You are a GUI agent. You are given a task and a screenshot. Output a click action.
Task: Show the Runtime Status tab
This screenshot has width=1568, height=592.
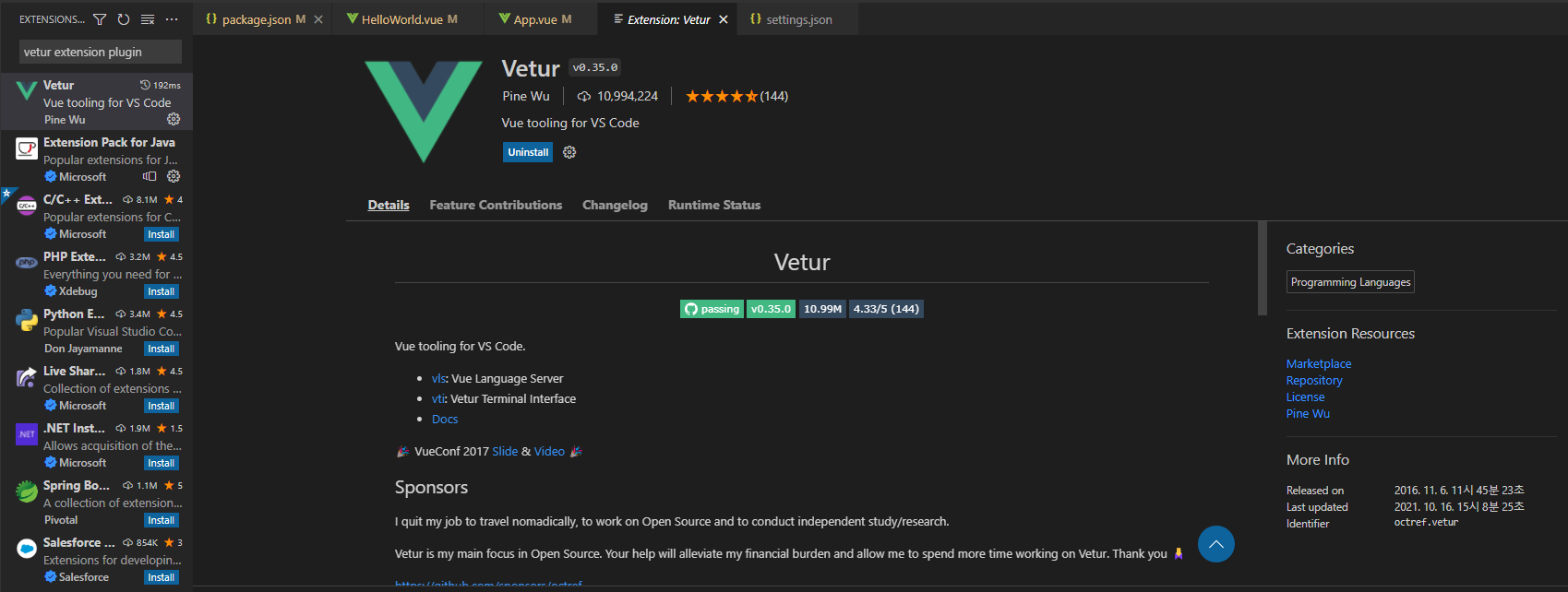(x=714, y=205)
